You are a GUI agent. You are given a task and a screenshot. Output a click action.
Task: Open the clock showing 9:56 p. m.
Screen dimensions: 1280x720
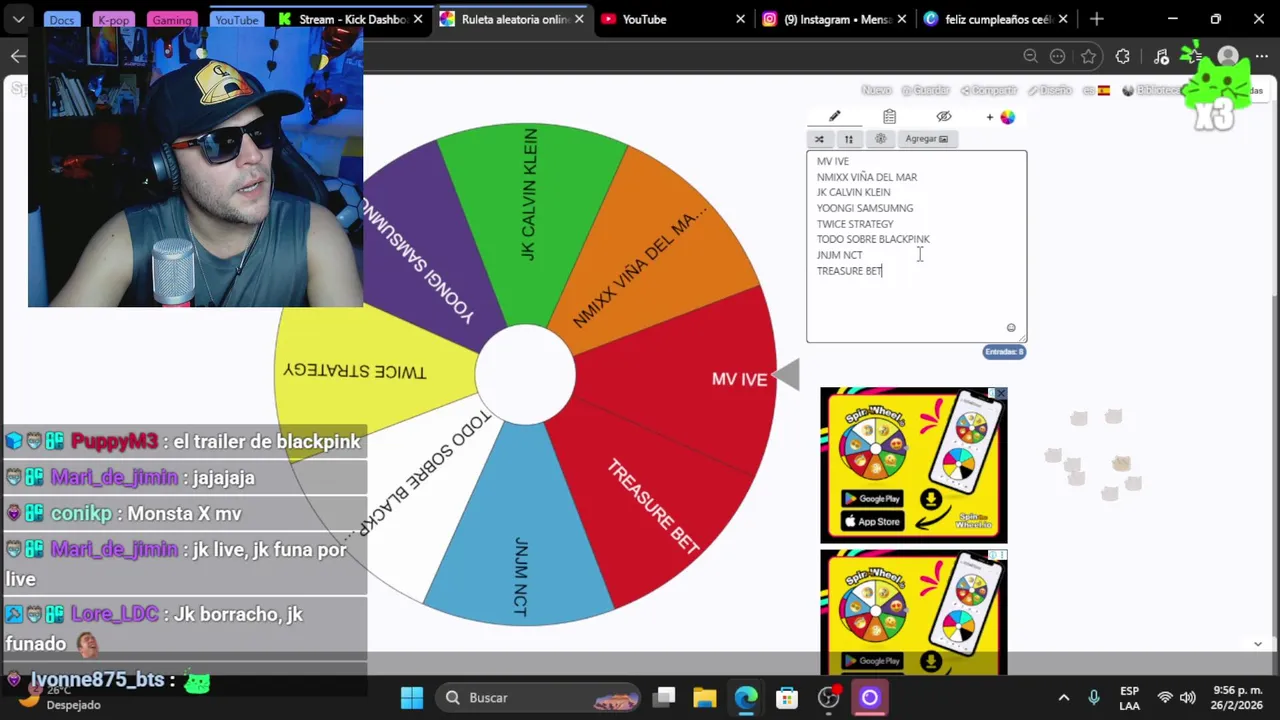tap(1236, 697)
